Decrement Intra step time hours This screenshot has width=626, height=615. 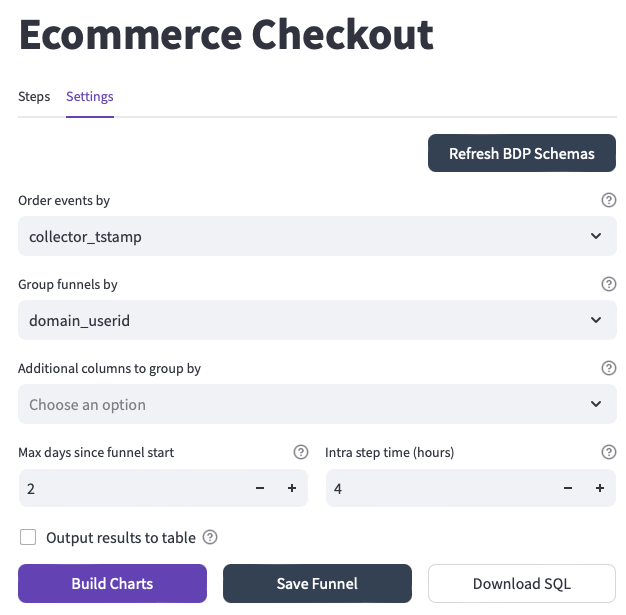tap(568, 488)
